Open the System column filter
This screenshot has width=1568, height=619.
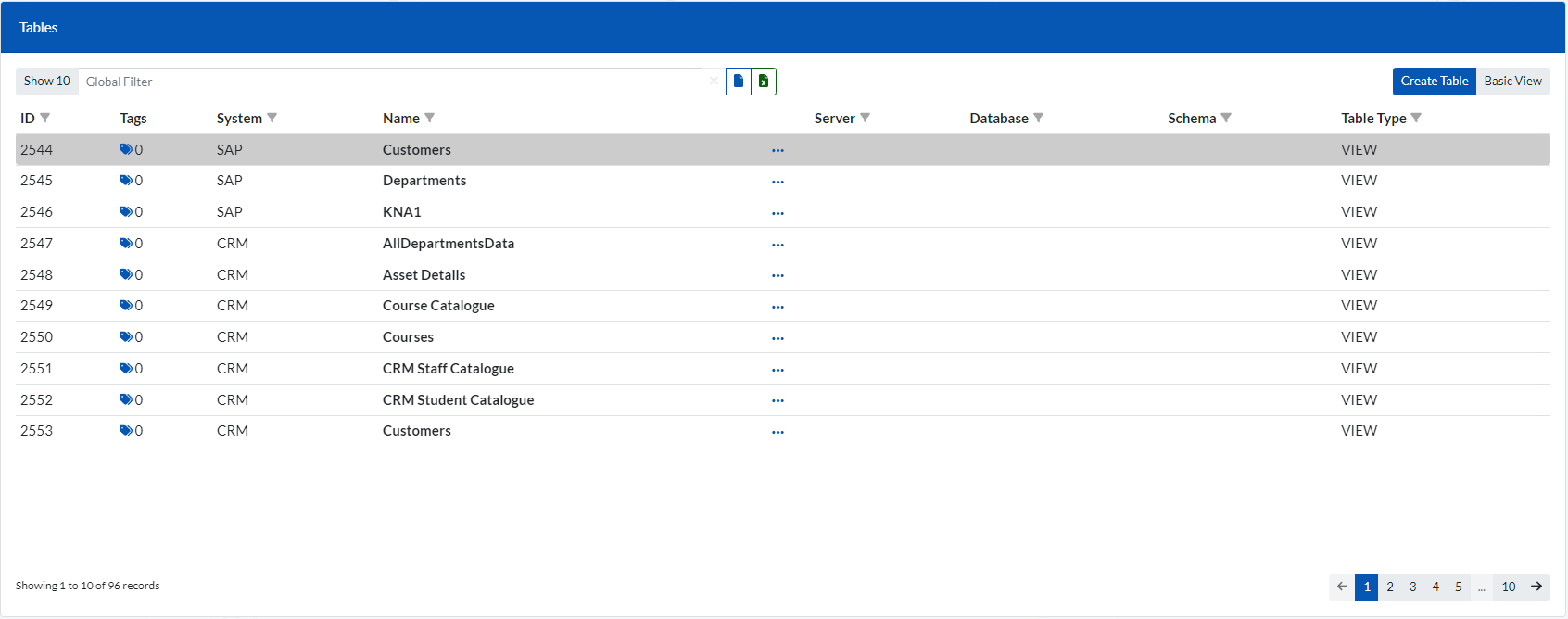coord(272,118)
